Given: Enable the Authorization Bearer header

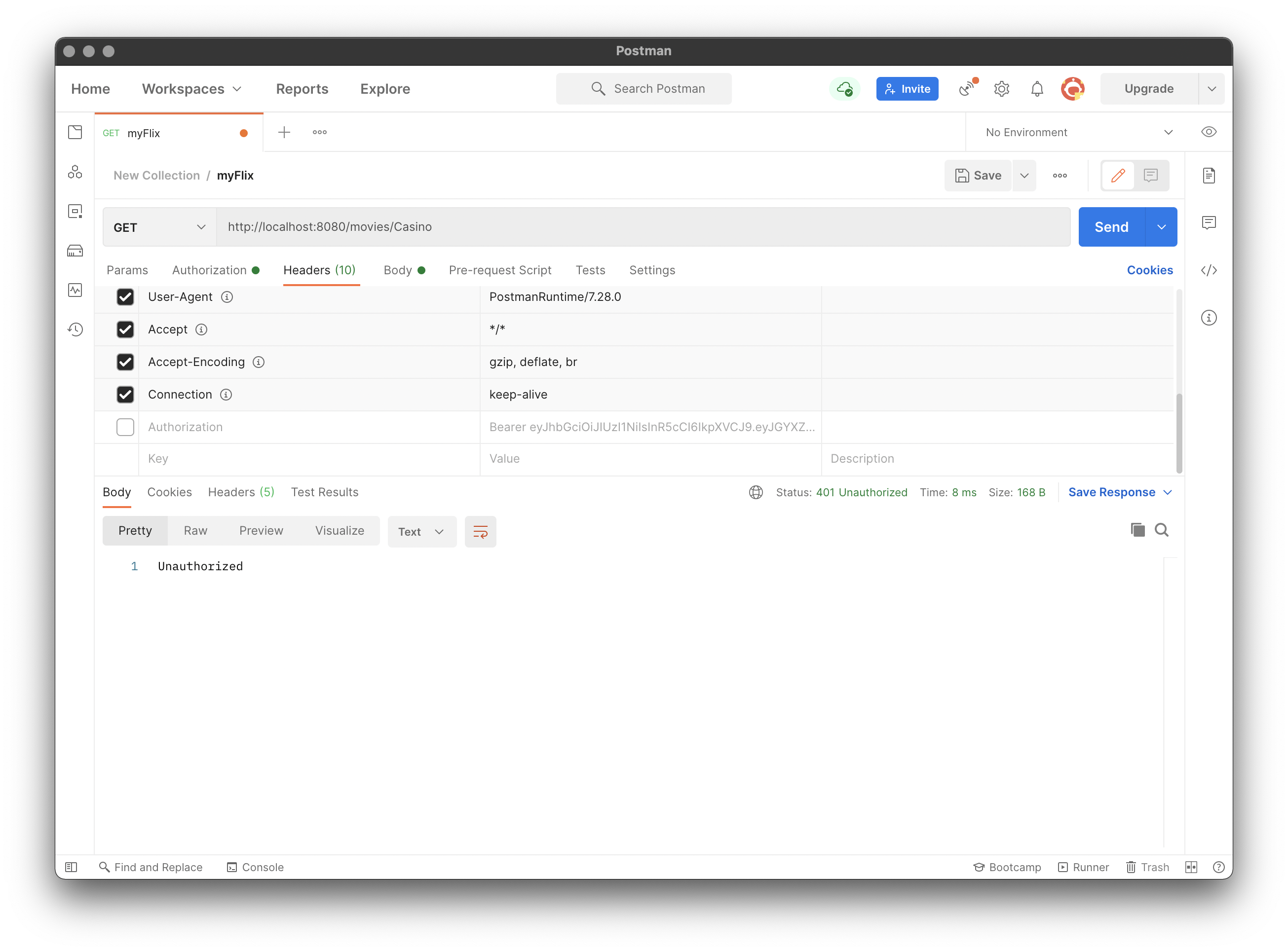Looking at the screenshot, I should (x=125, y=427).
